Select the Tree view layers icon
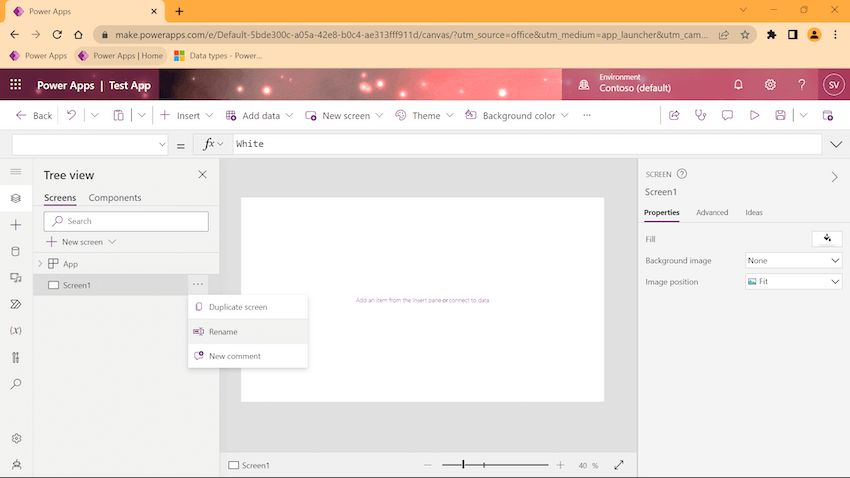 (16, 198)
